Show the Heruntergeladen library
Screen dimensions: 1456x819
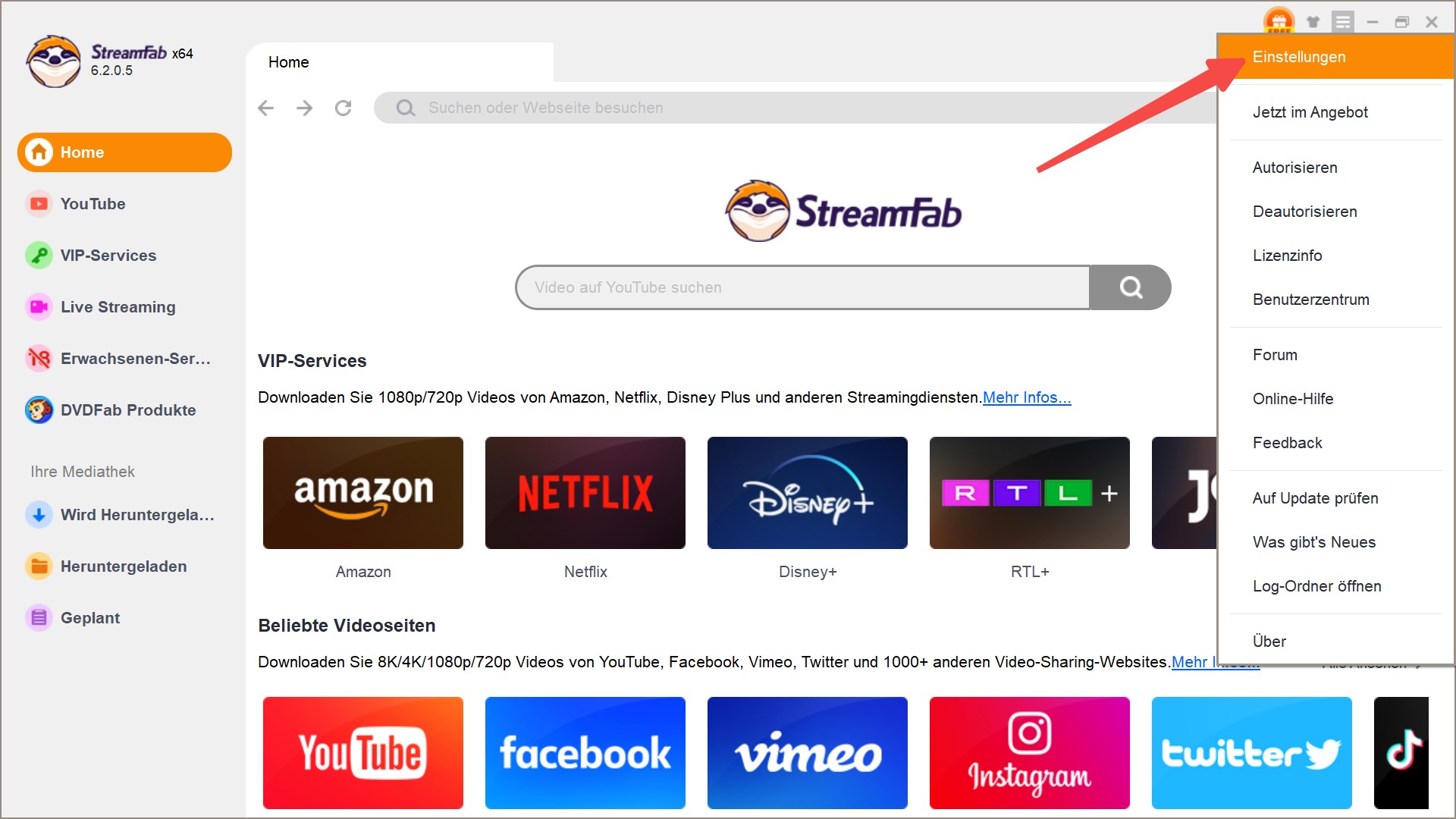click(x=107, y=566)
